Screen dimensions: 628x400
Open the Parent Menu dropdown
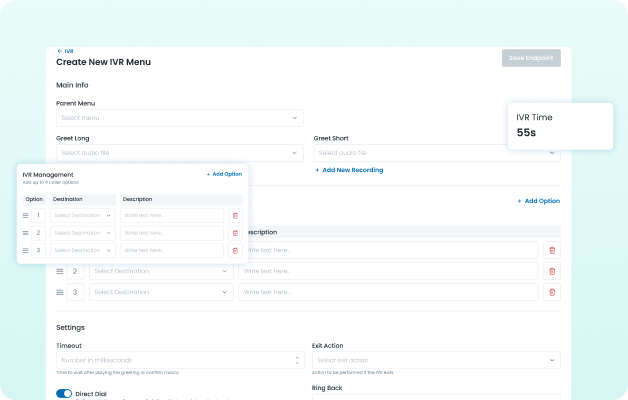click(x=179, y=118)
